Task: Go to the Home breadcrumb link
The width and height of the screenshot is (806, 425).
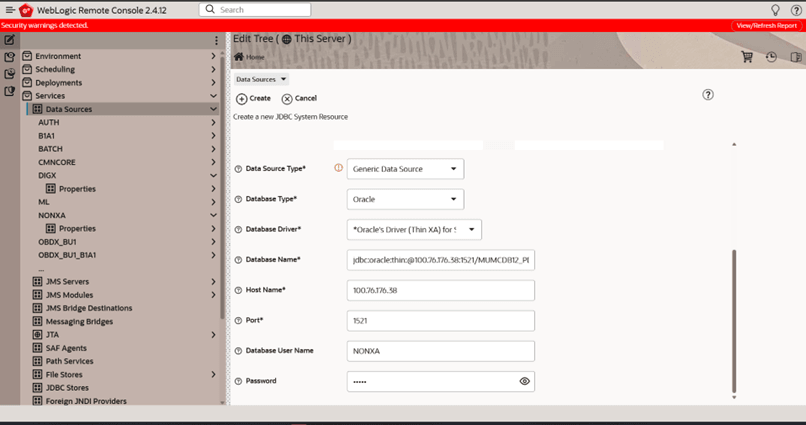Action: tap(255, 57)
